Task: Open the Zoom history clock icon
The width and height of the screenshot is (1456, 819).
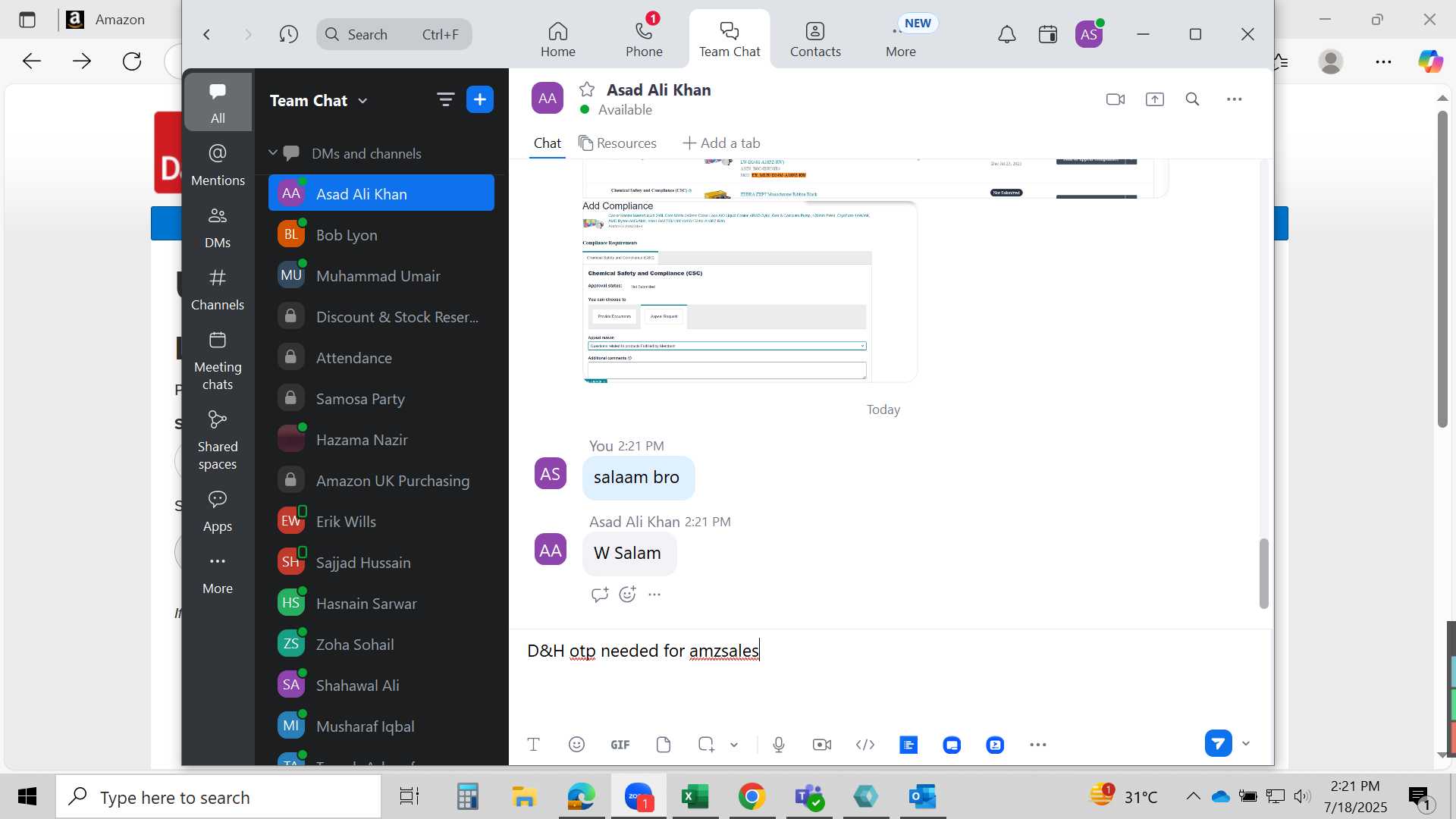Action: point(288,34)
